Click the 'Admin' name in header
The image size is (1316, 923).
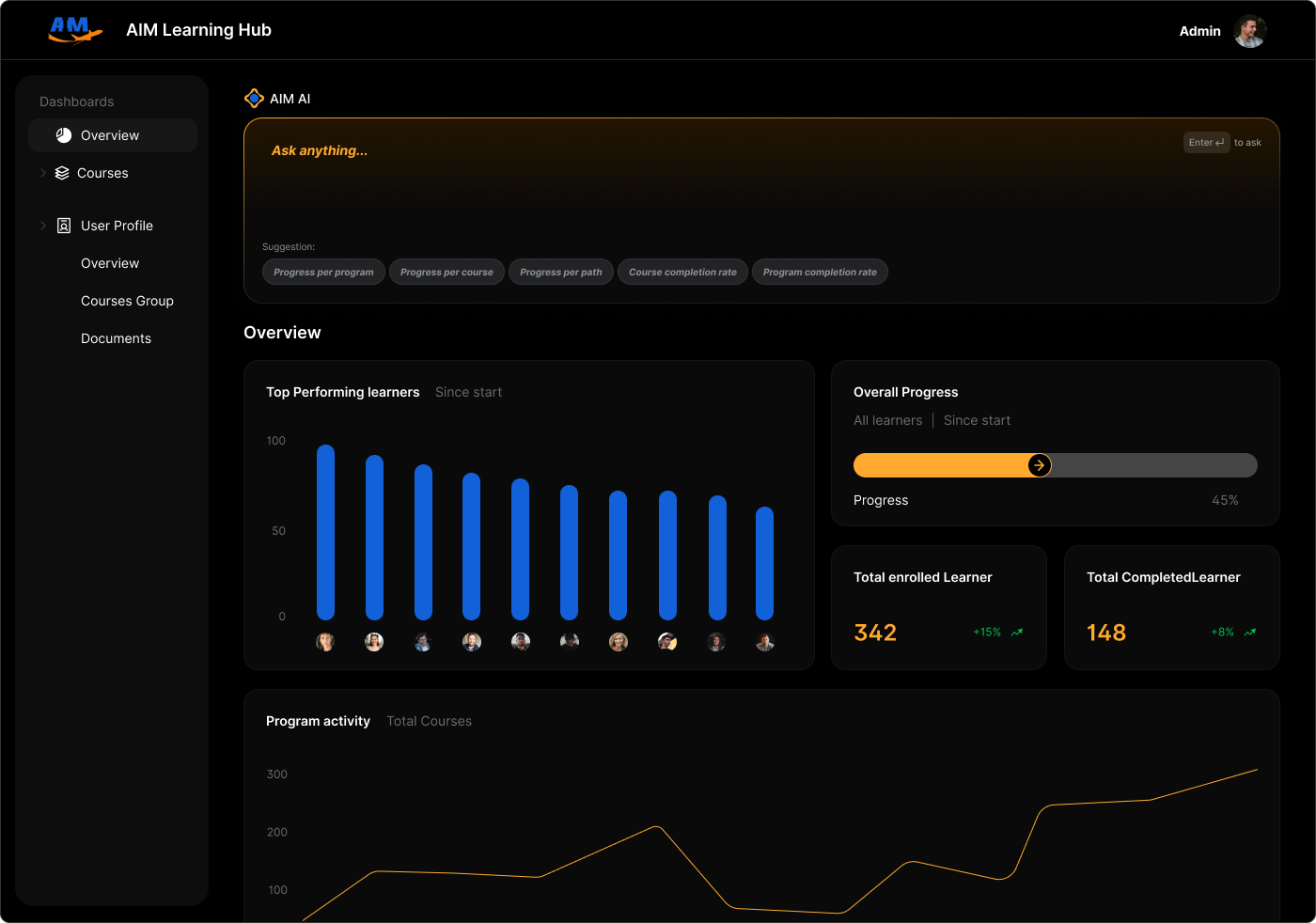[1200, 31]
